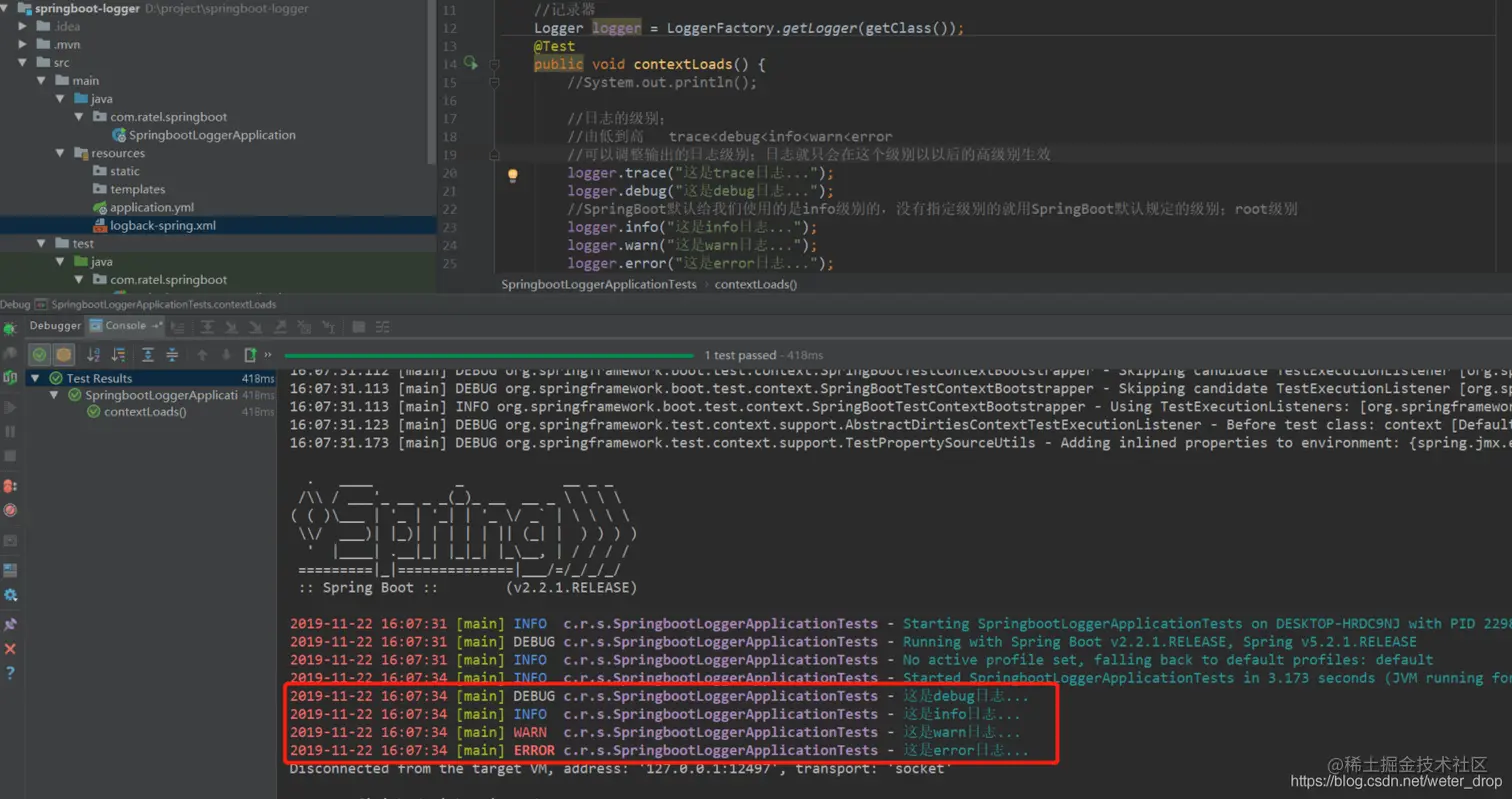Restore the debug layout from the sidebar

(x=10, y=570)
